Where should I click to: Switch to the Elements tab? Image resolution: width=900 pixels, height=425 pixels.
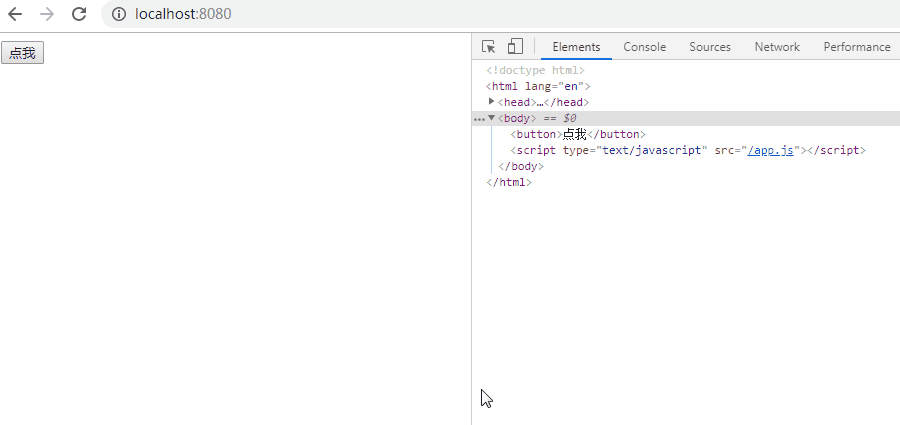point(576,47)
